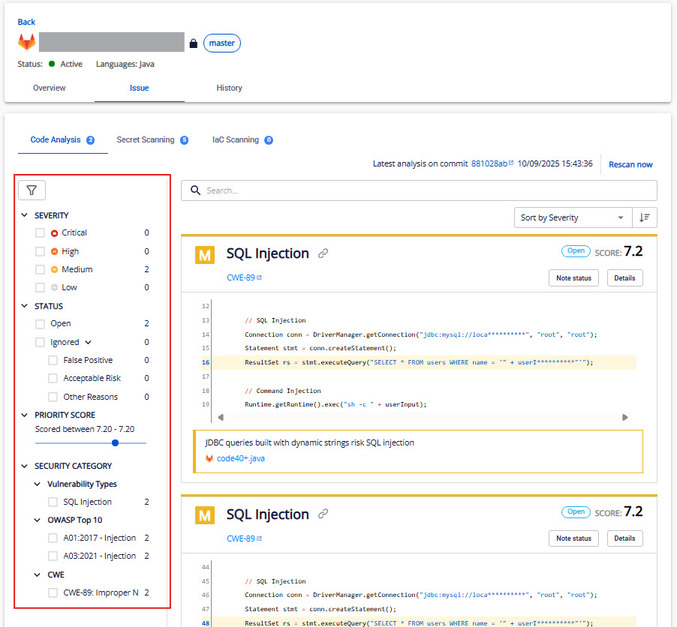
Task: Check the Ignored status checkbox
Action: click(40, 342)
